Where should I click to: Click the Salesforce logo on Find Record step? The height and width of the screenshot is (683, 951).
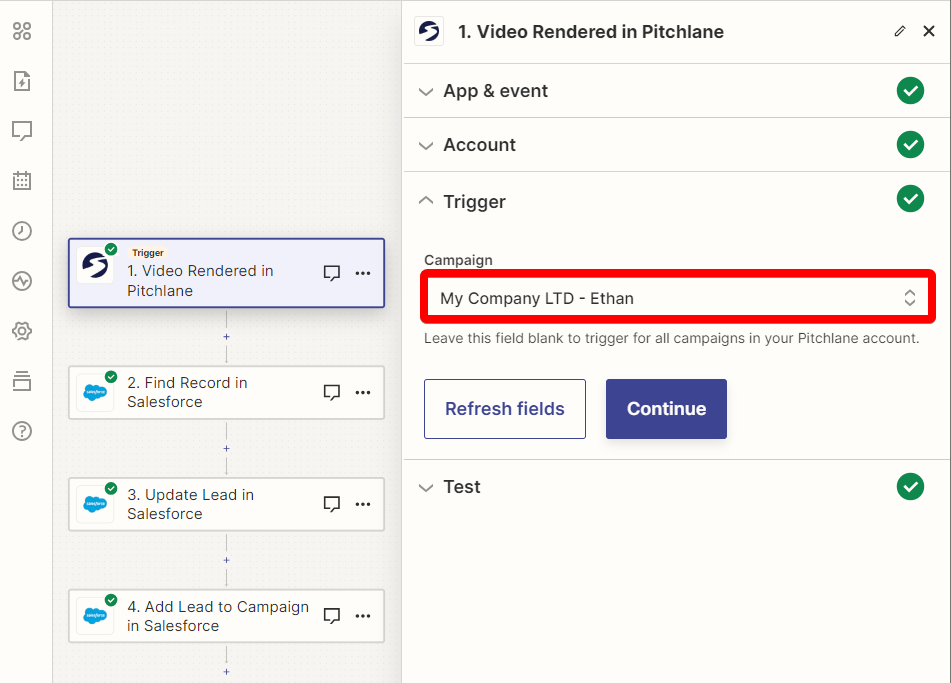(x=95, y=392)
